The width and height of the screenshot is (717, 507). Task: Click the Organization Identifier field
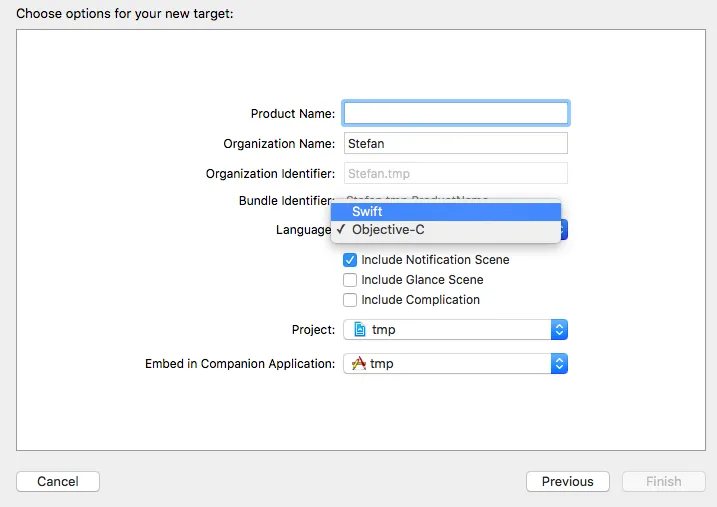456,173
